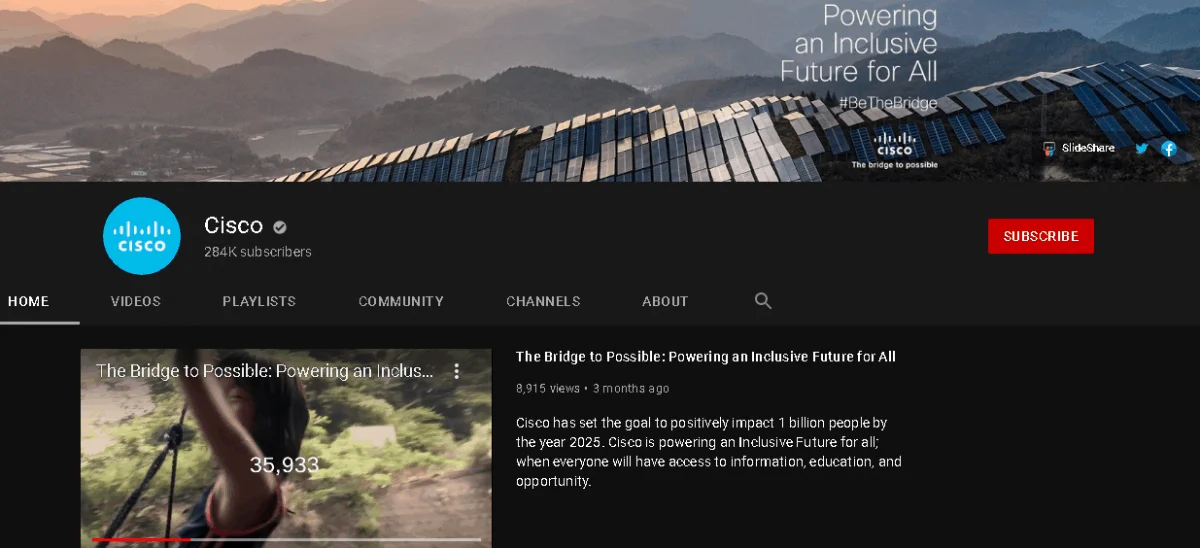Click the video title overlay in the player
This screenshot has height=548, width=1200.
265,371
